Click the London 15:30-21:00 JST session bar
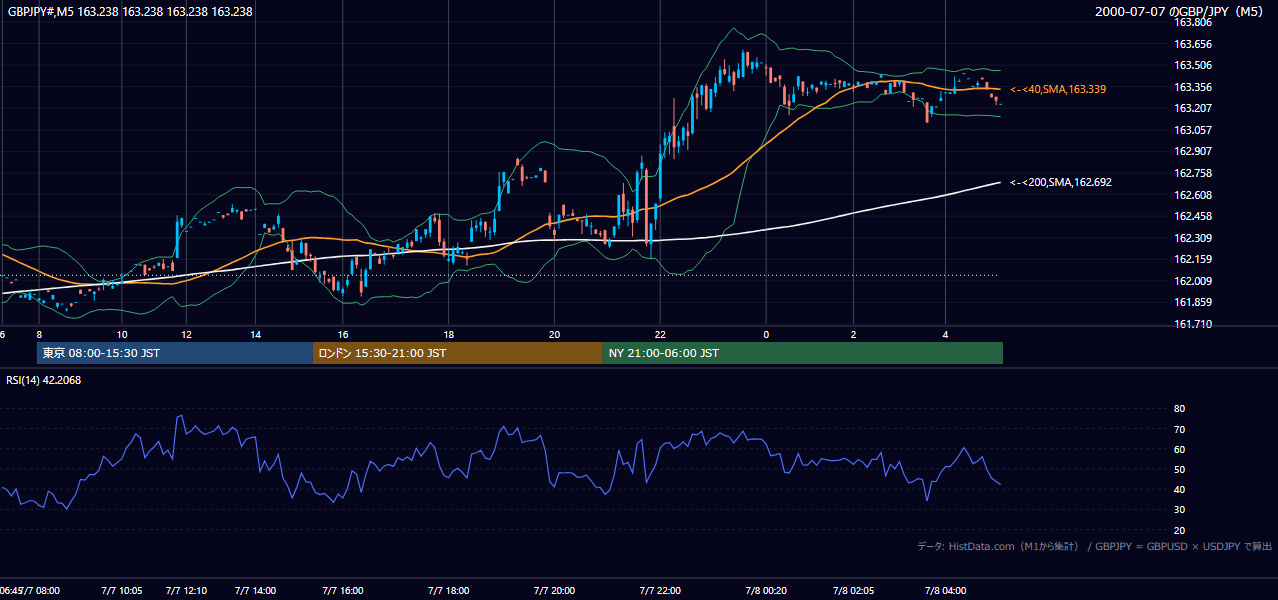 458,353
